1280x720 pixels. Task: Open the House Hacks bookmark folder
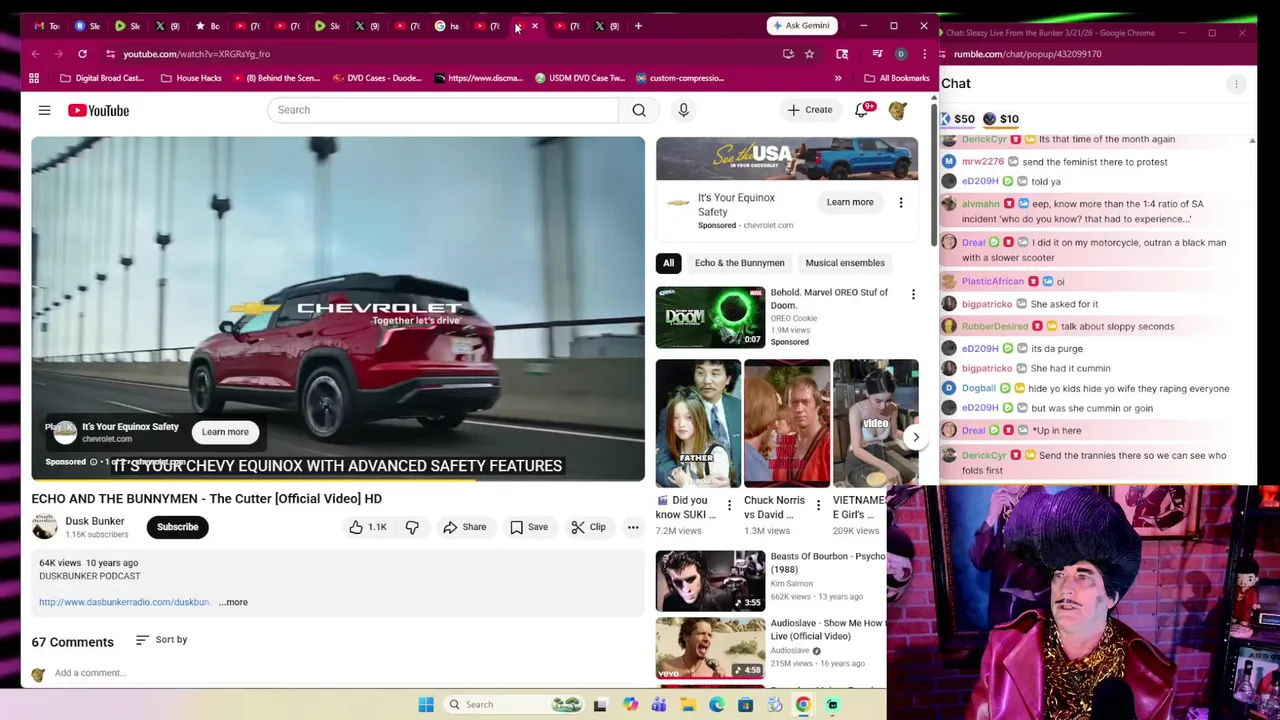click(x=191, y=78)
